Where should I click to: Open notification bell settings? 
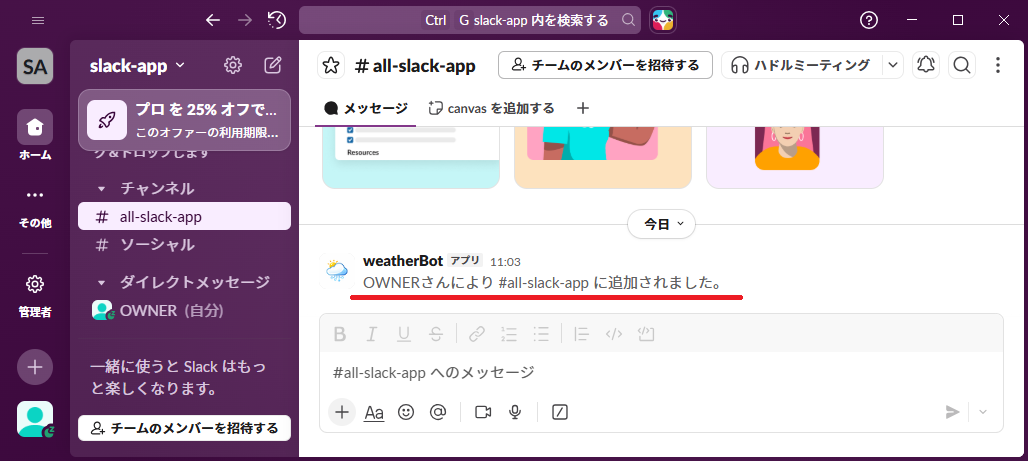point(926,66)
